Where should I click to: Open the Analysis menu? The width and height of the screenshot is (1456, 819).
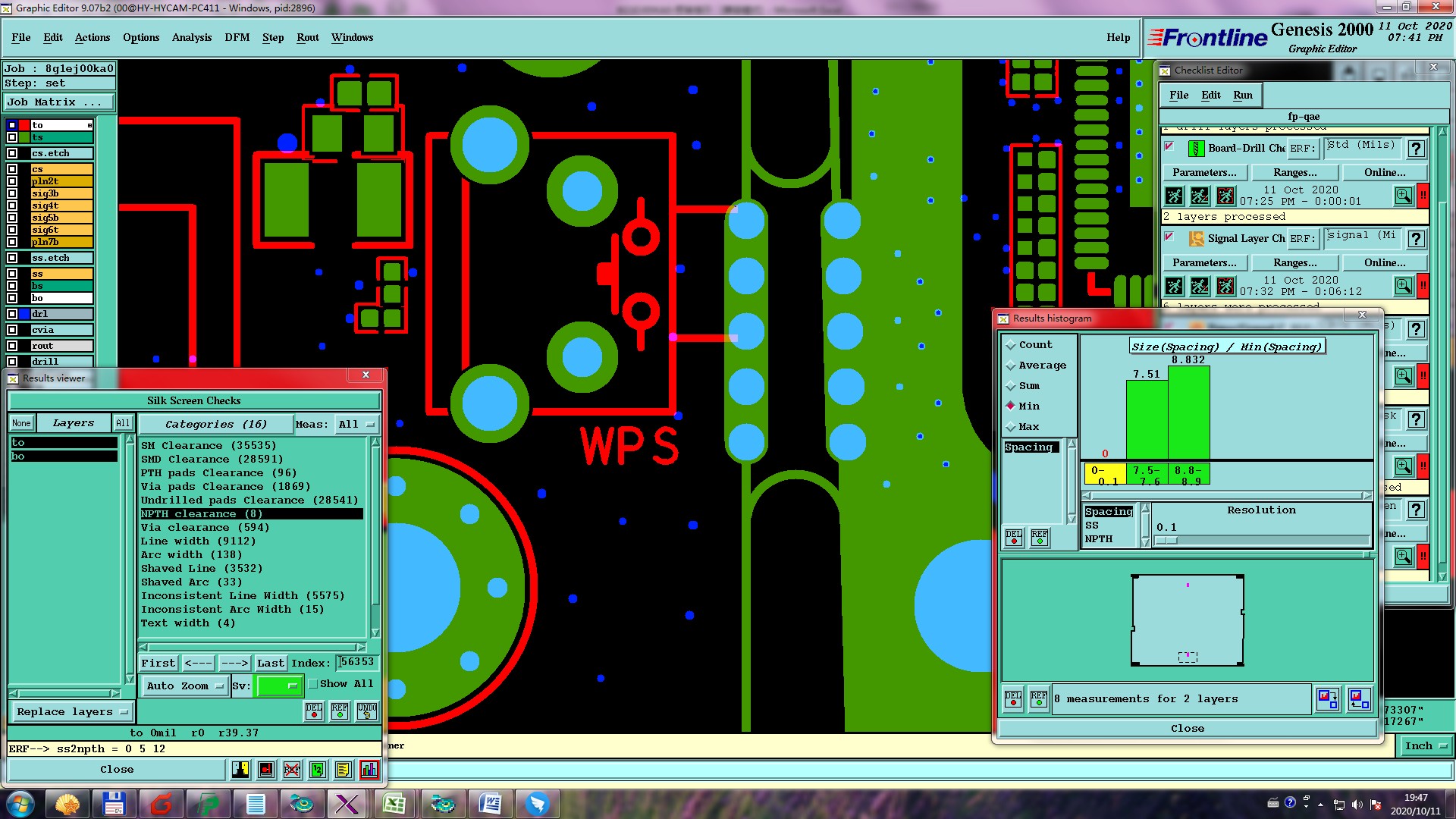point(191,37)
